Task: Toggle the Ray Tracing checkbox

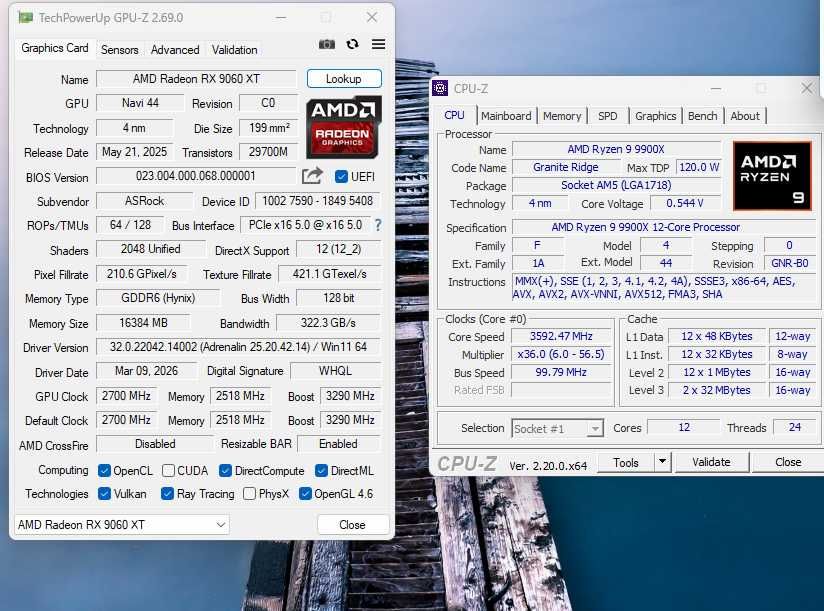Action: click(x=168, y=494)
